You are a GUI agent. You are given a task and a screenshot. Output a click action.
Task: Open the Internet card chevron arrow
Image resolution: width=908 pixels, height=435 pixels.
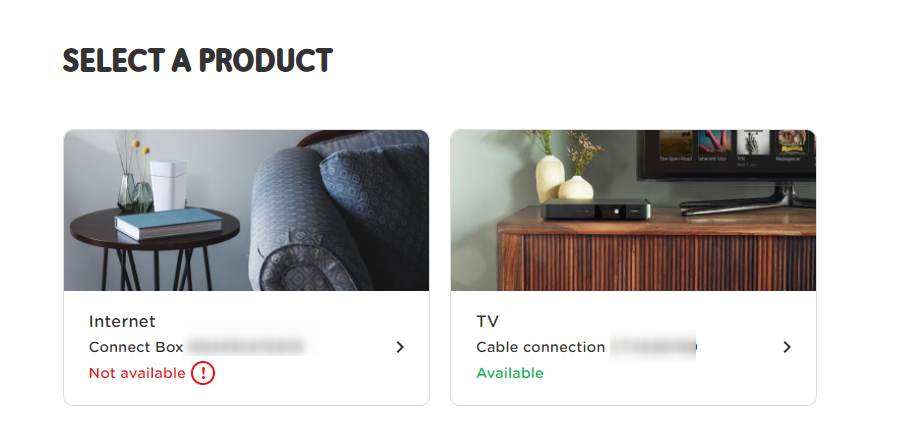[x=400, y=347]
